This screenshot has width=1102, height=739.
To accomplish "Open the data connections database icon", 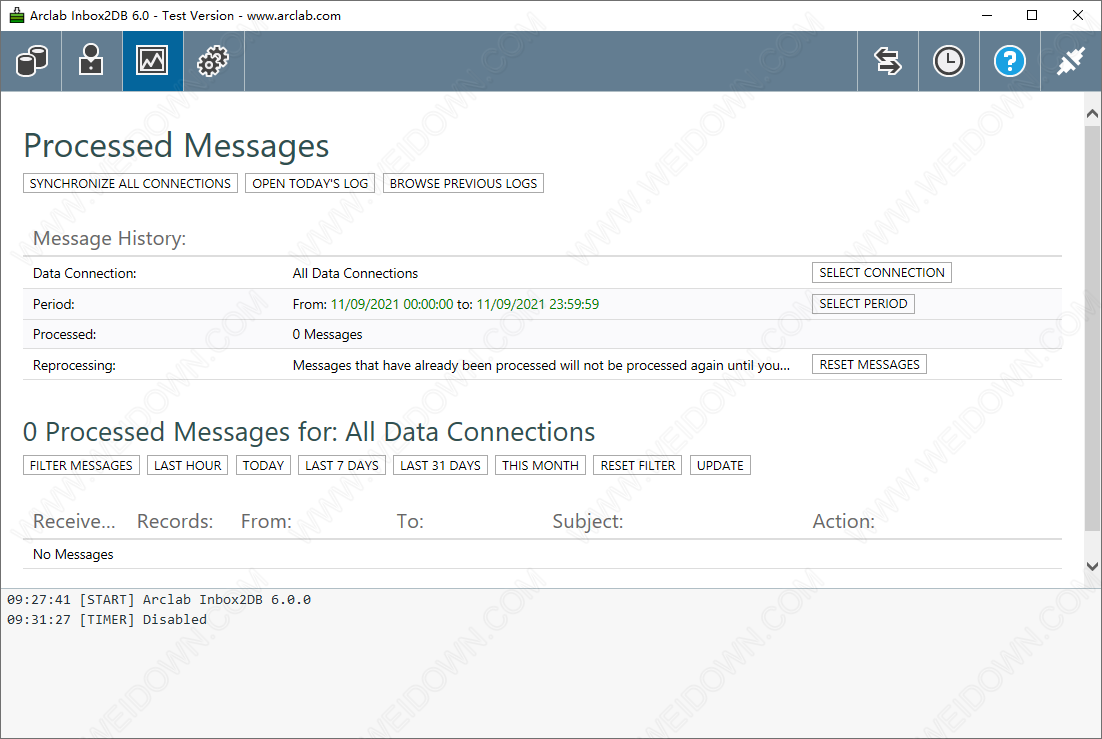I will (x=31, y=61).
